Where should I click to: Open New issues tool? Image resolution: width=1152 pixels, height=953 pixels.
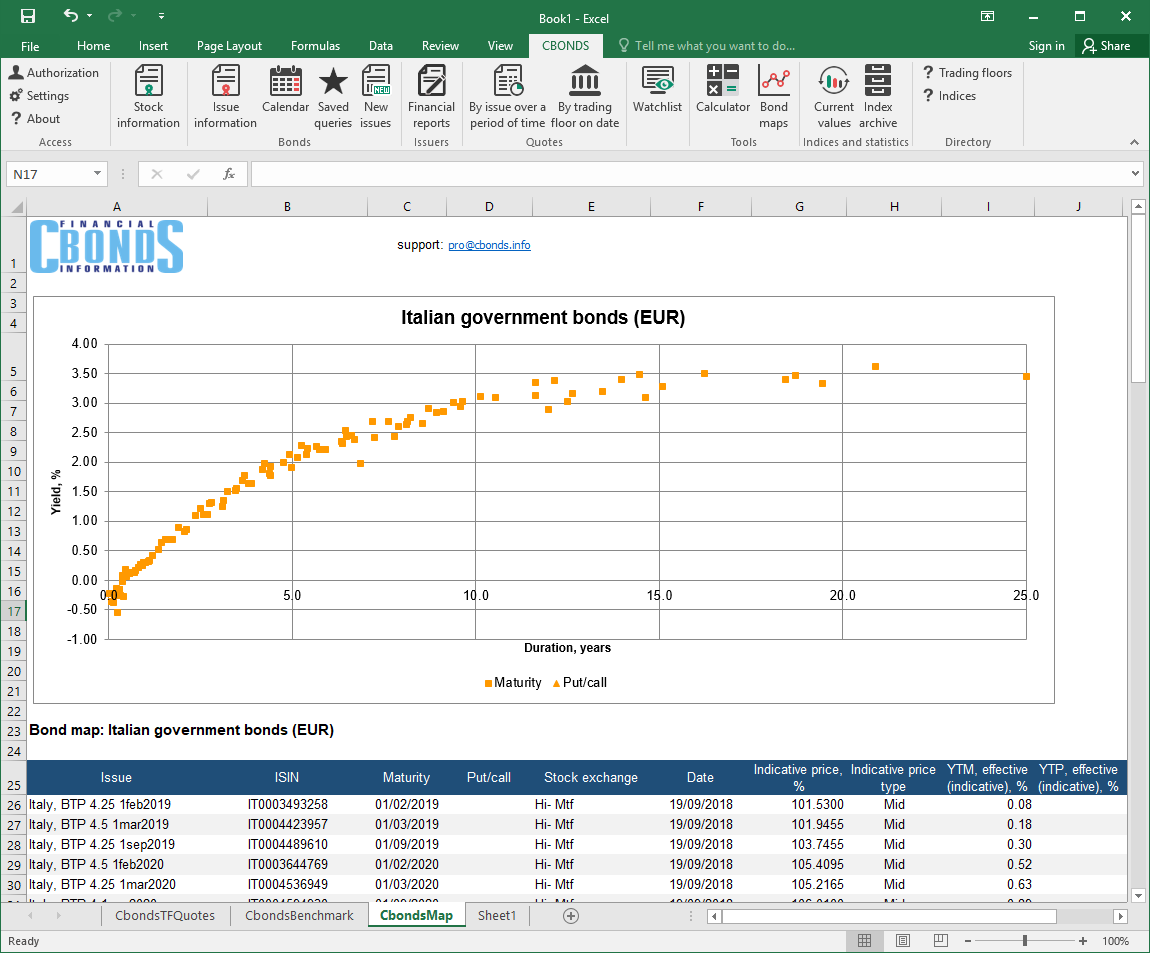[x=375, y=96]
